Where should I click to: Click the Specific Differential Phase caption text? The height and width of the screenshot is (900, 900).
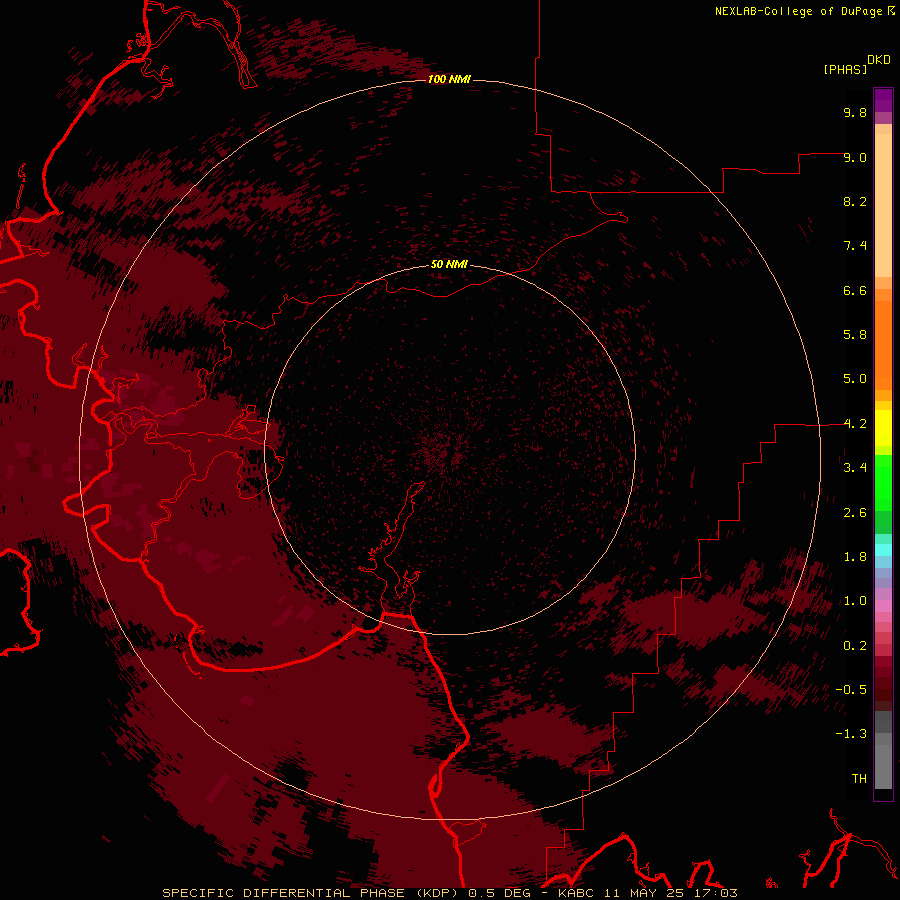tap(449, 893)
